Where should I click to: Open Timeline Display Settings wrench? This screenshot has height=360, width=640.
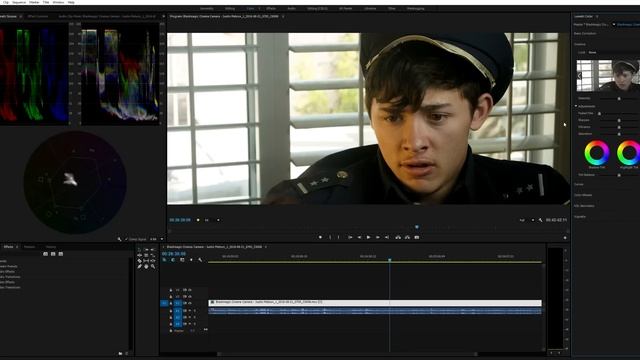200,260
